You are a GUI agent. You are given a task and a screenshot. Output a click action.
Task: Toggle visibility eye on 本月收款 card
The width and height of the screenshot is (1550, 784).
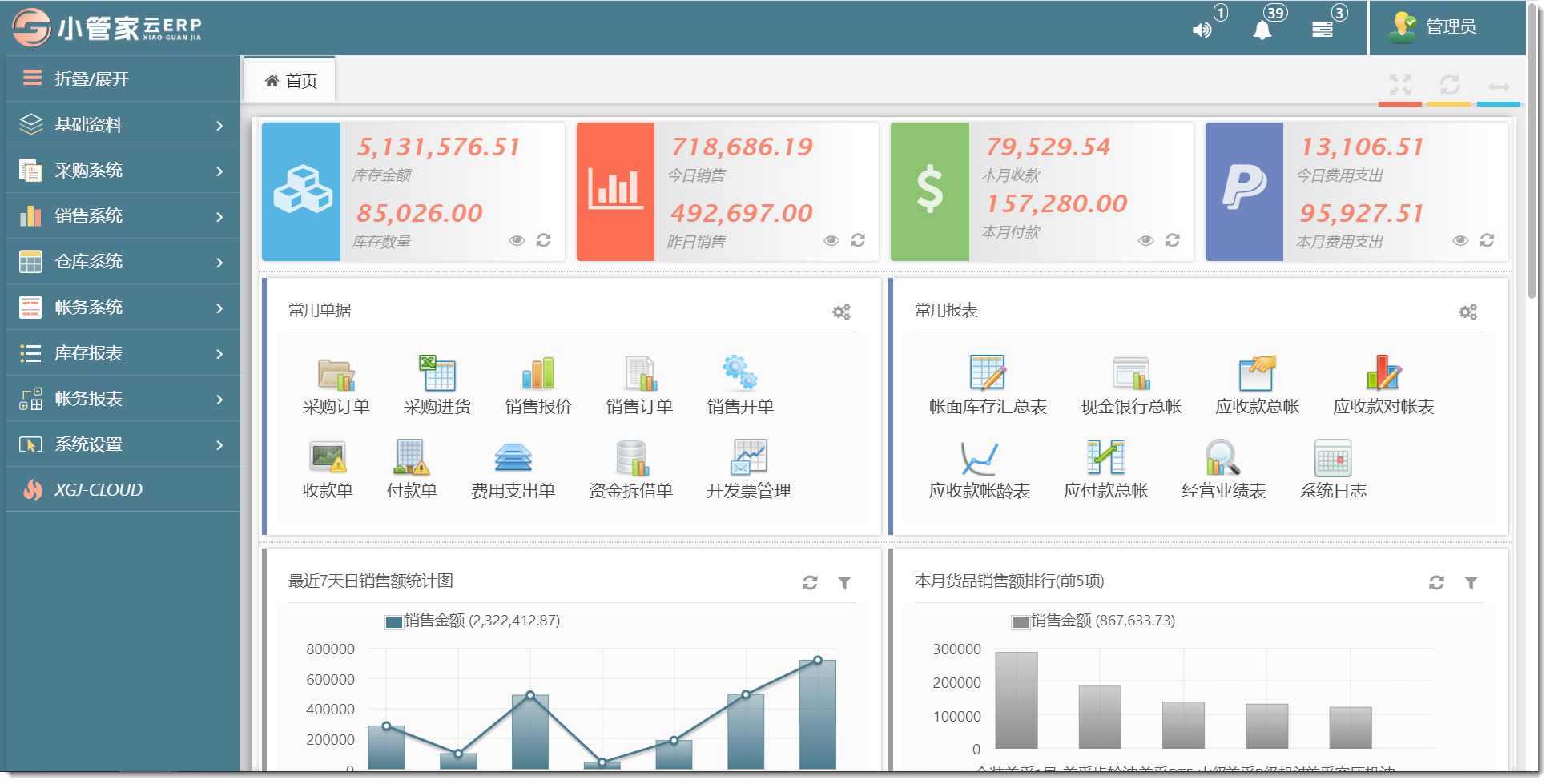point(1146,240)
